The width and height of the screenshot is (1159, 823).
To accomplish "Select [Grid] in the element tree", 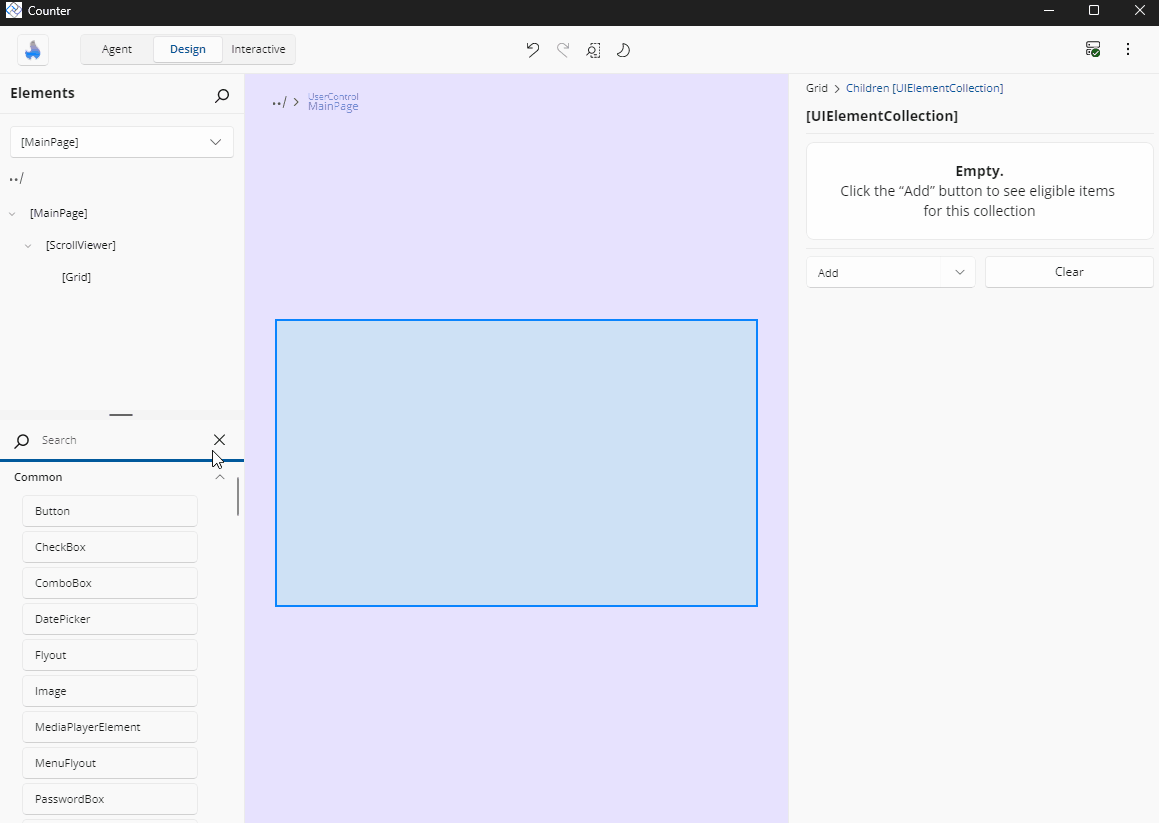I will pyautogui.click(x=76, y=277).
